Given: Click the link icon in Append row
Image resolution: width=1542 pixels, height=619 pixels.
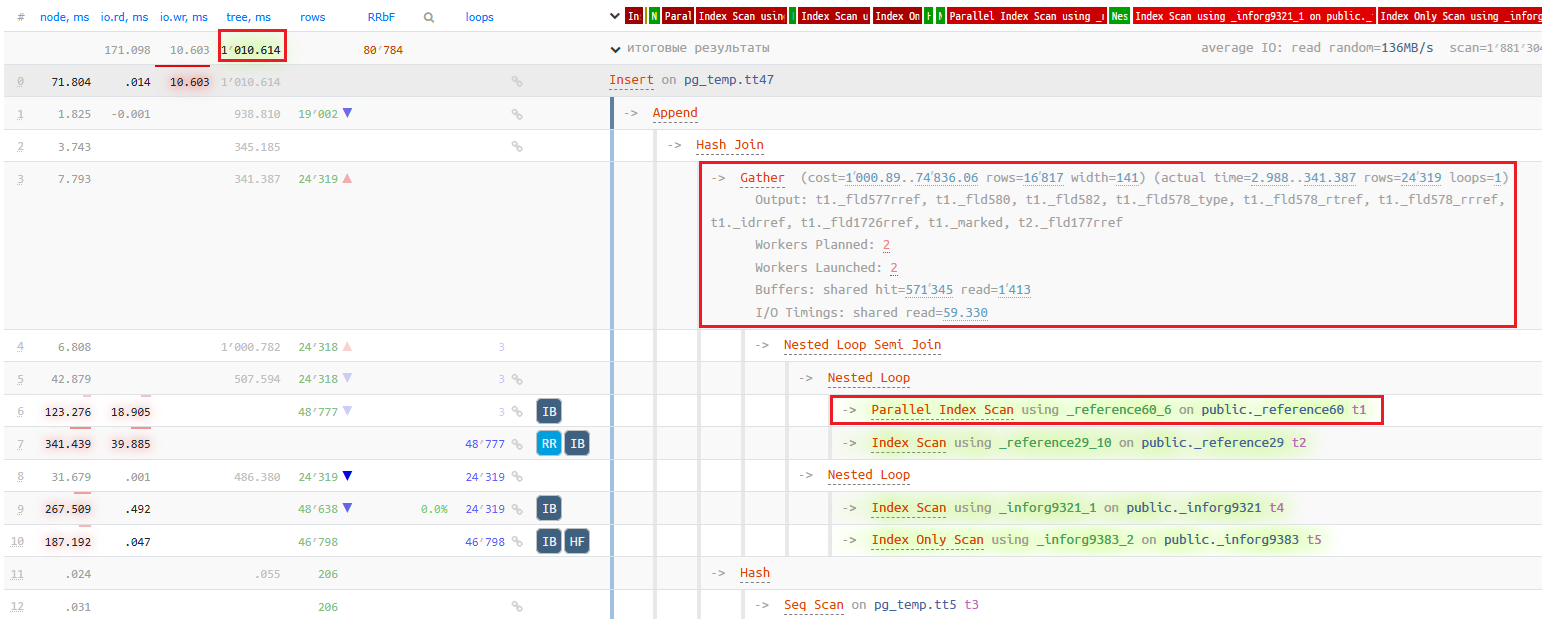Looking at the screenshot, I should (x=517, y=114).
